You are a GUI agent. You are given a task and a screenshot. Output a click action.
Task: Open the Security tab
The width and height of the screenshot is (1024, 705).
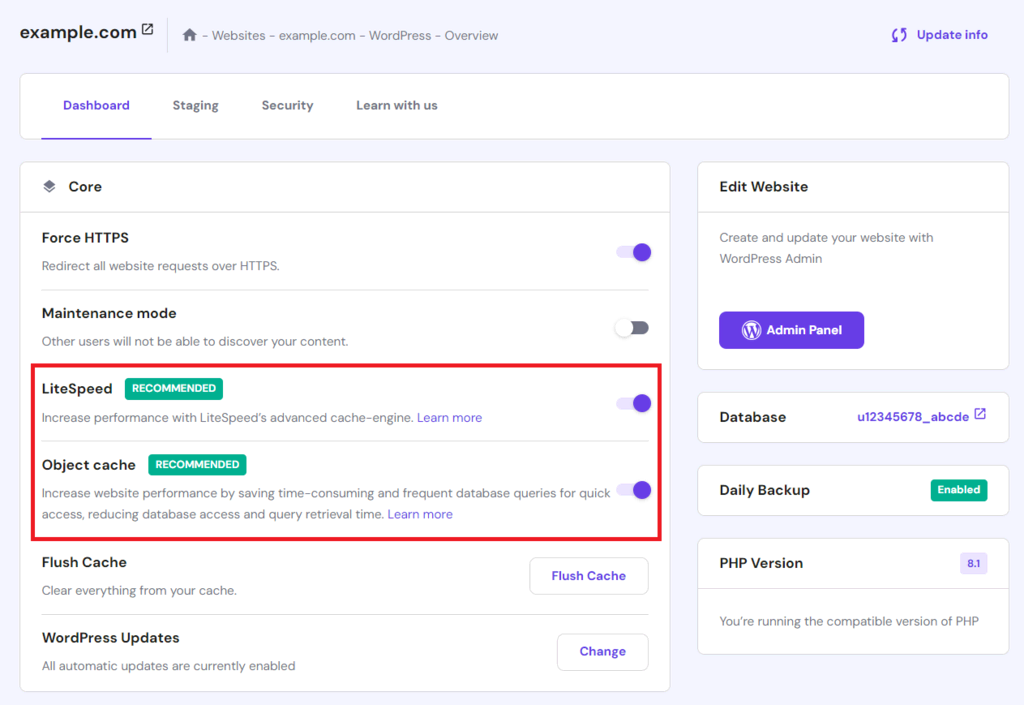287,106
